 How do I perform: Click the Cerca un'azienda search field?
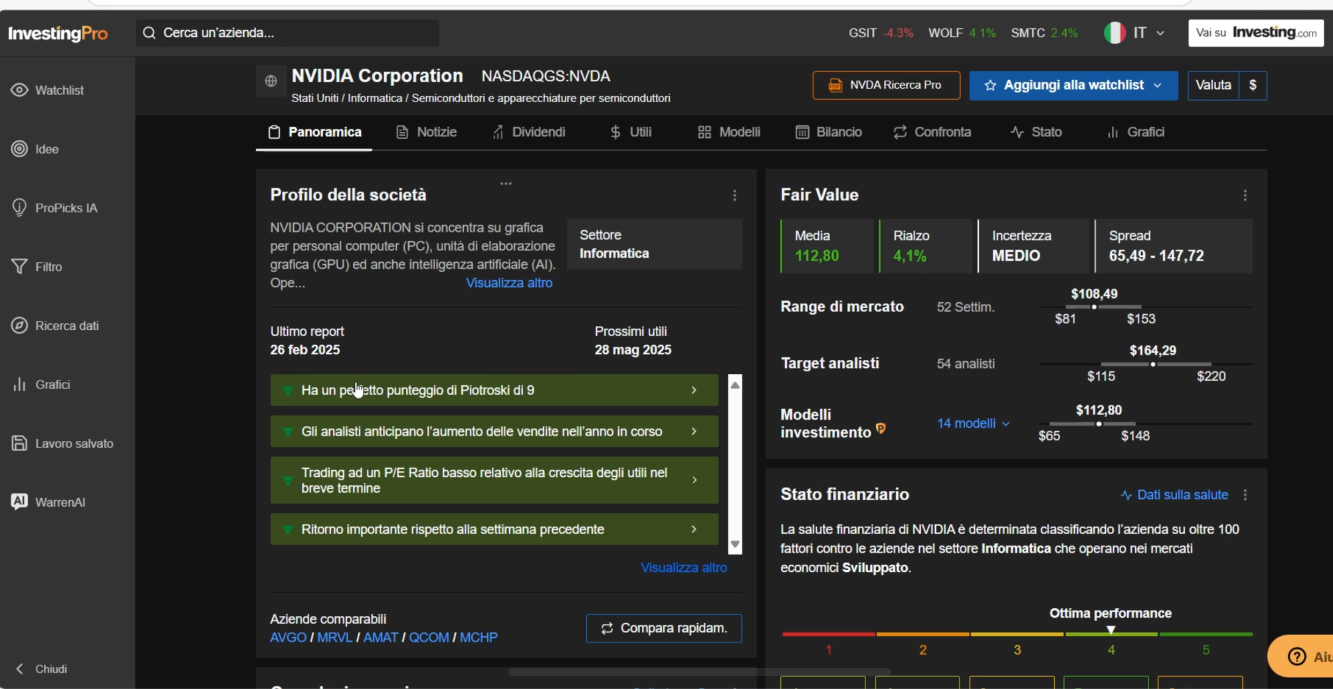pos(288,33)
